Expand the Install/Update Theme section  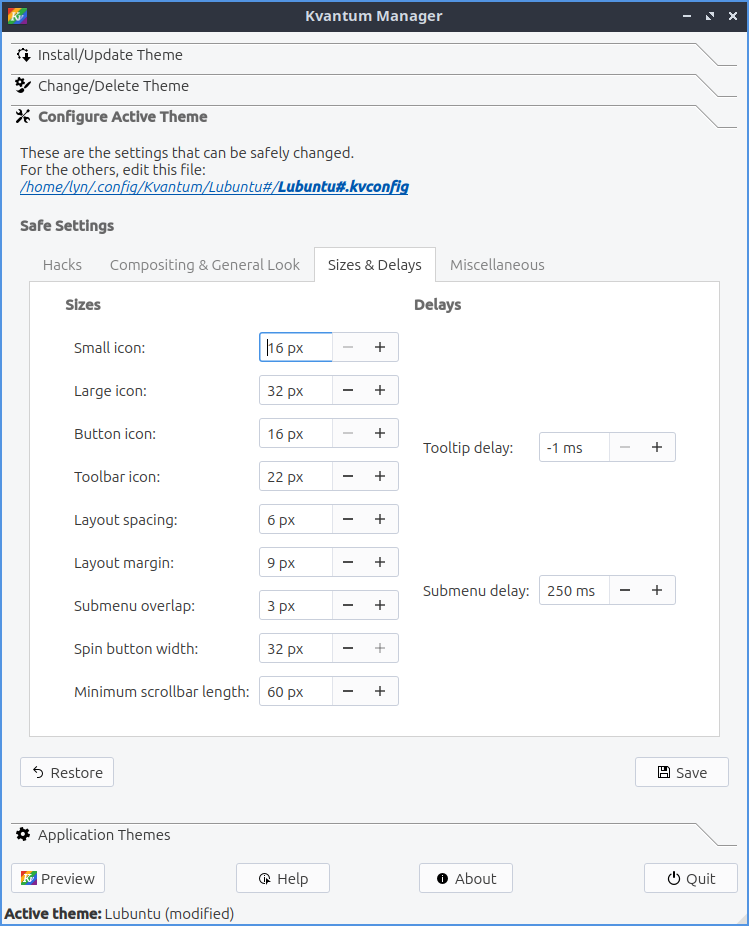coord(110,55)
